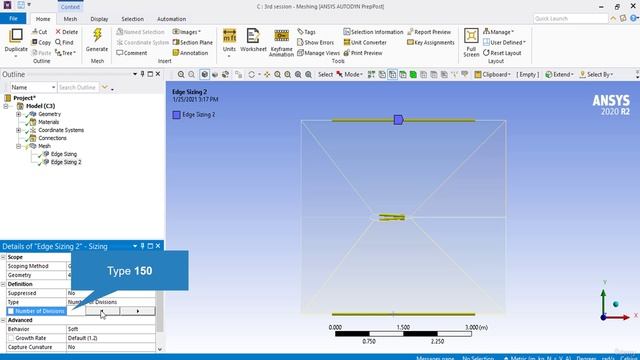Click the Select button in graphics toolbar
The image size is (640, 360).
click(x=325, y=74)
